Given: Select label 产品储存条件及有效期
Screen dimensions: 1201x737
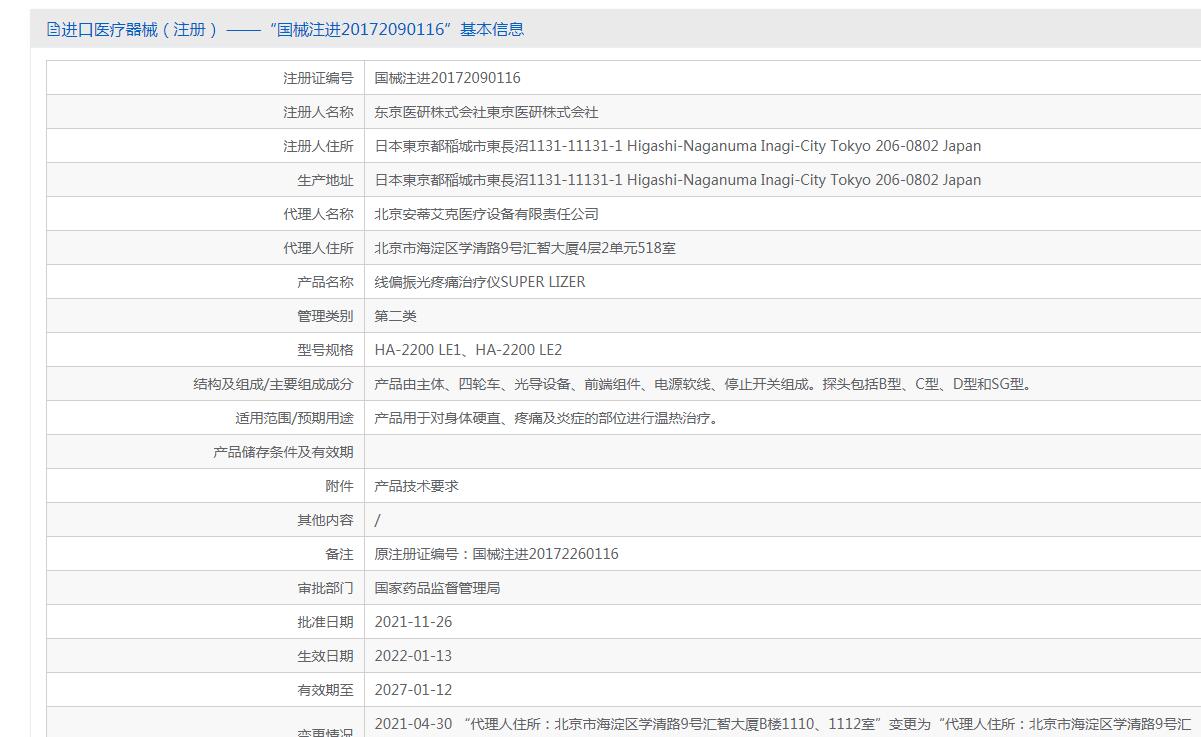Looking at the screenshot, I should [x=283, y=452].
